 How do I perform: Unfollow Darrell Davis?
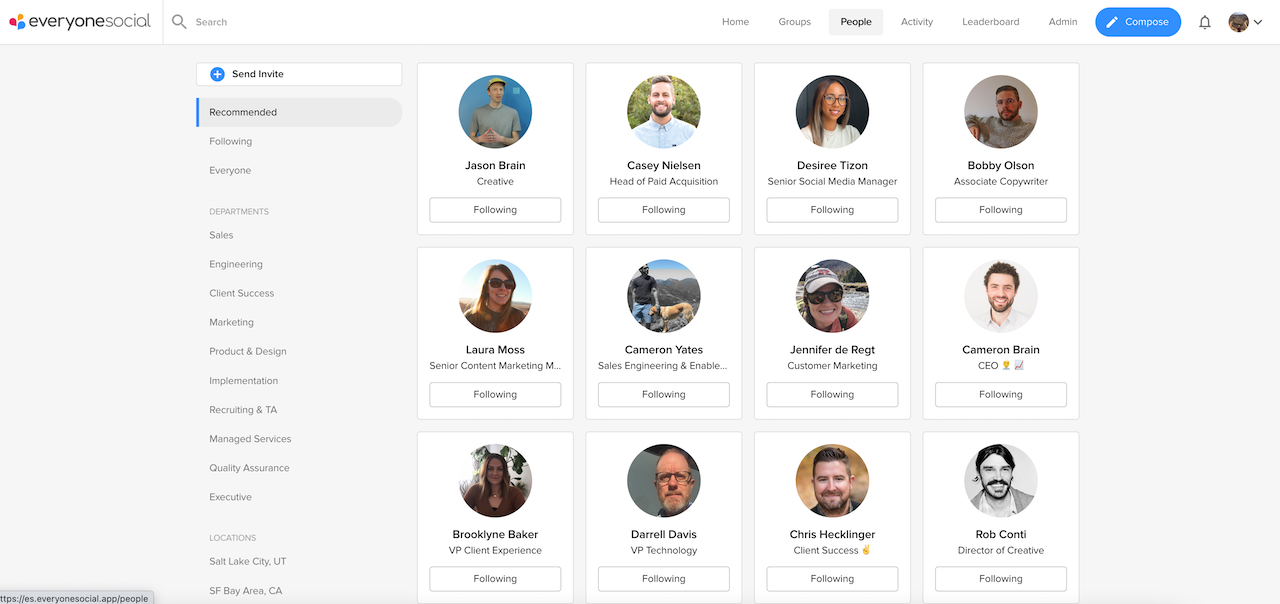coord(663,578)
